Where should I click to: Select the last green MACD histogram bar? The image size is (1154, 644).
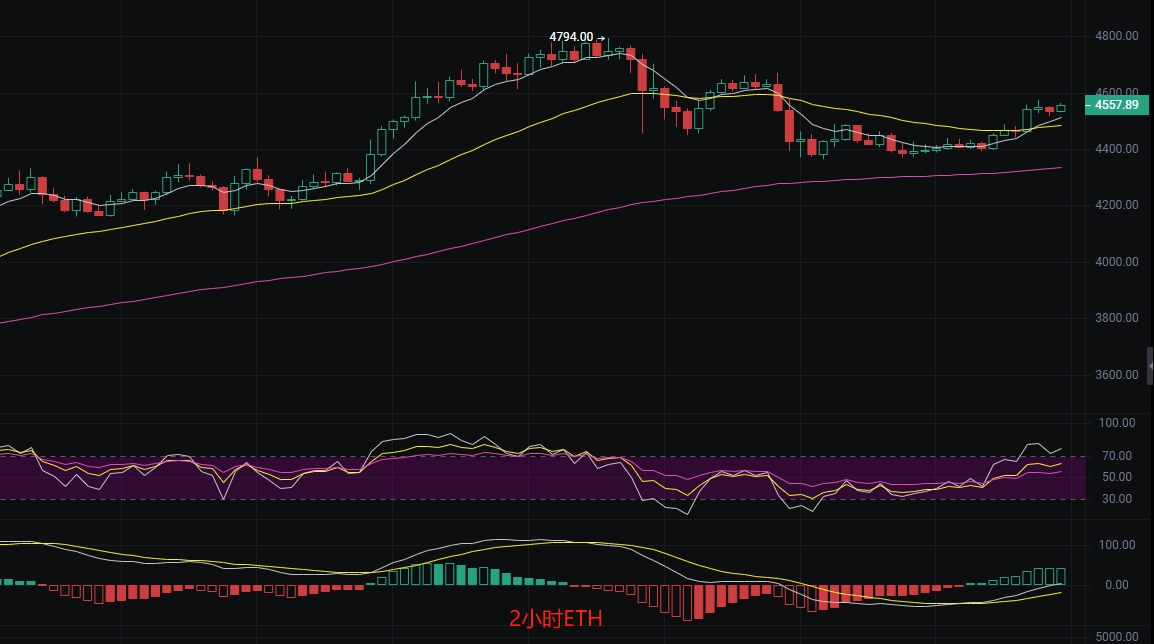(x=1061, y=576)
